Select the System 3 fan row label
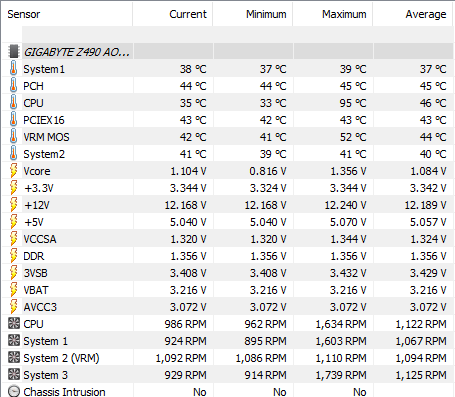This screenshot has height=397, width=455. (45, 375)
